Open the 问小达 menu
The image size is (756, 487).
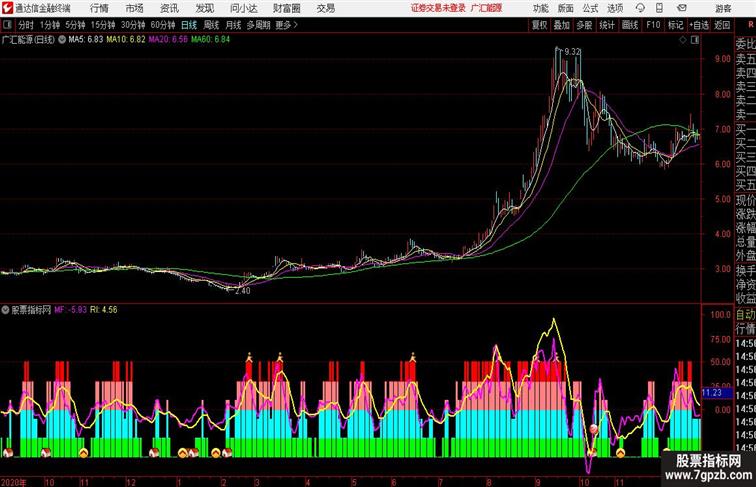[x=243, y=8]
